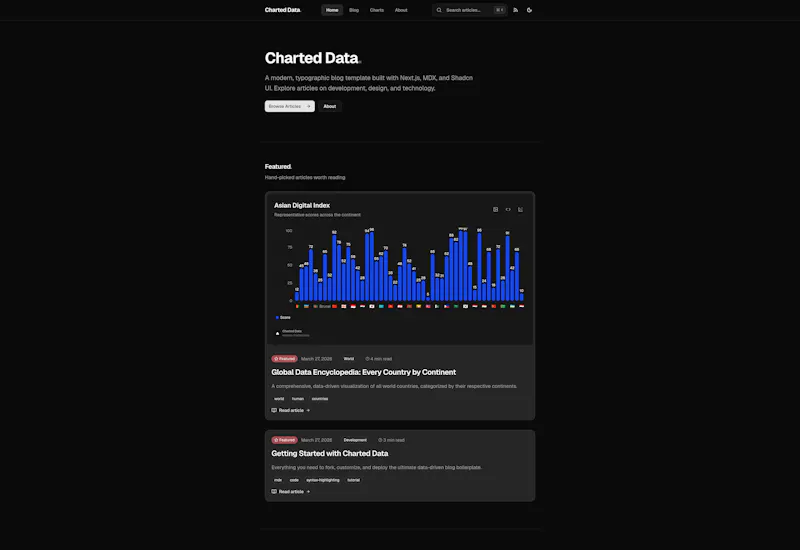Click the chart type icon
Screen dimensions: 800x550
coord(520,210)
